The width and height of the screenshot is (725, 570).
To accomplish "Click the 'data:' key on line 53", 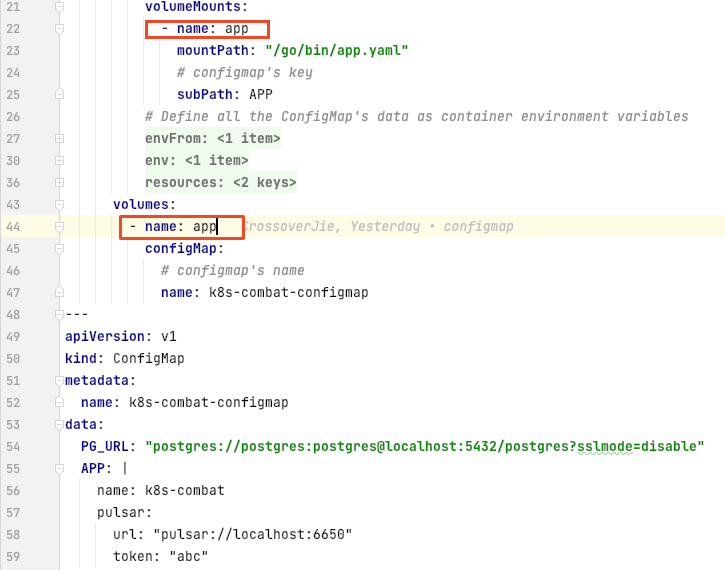I will pyautogui.click(x=84, y=424).
